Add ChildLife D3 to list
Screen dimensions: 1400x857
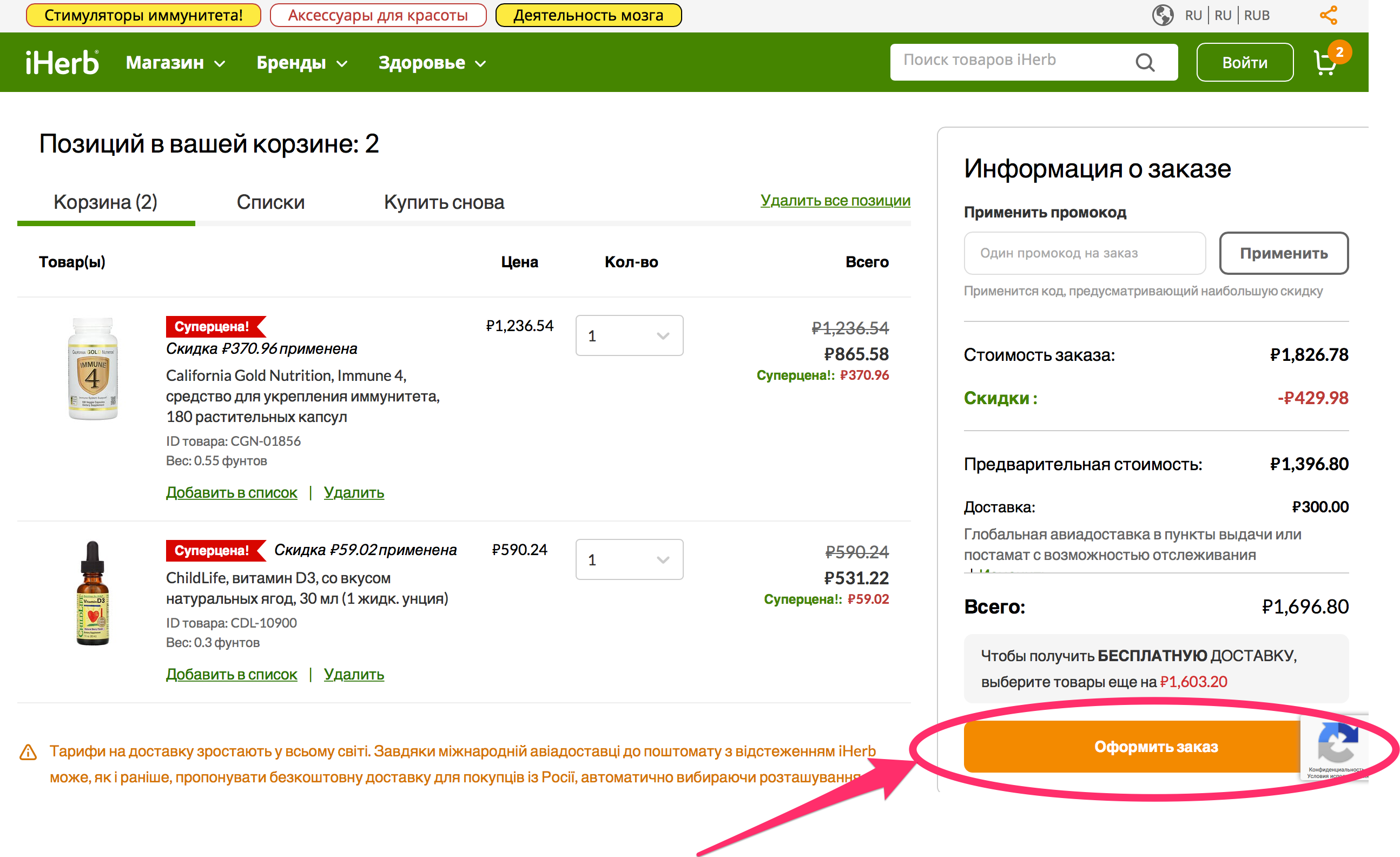point(231,675)
